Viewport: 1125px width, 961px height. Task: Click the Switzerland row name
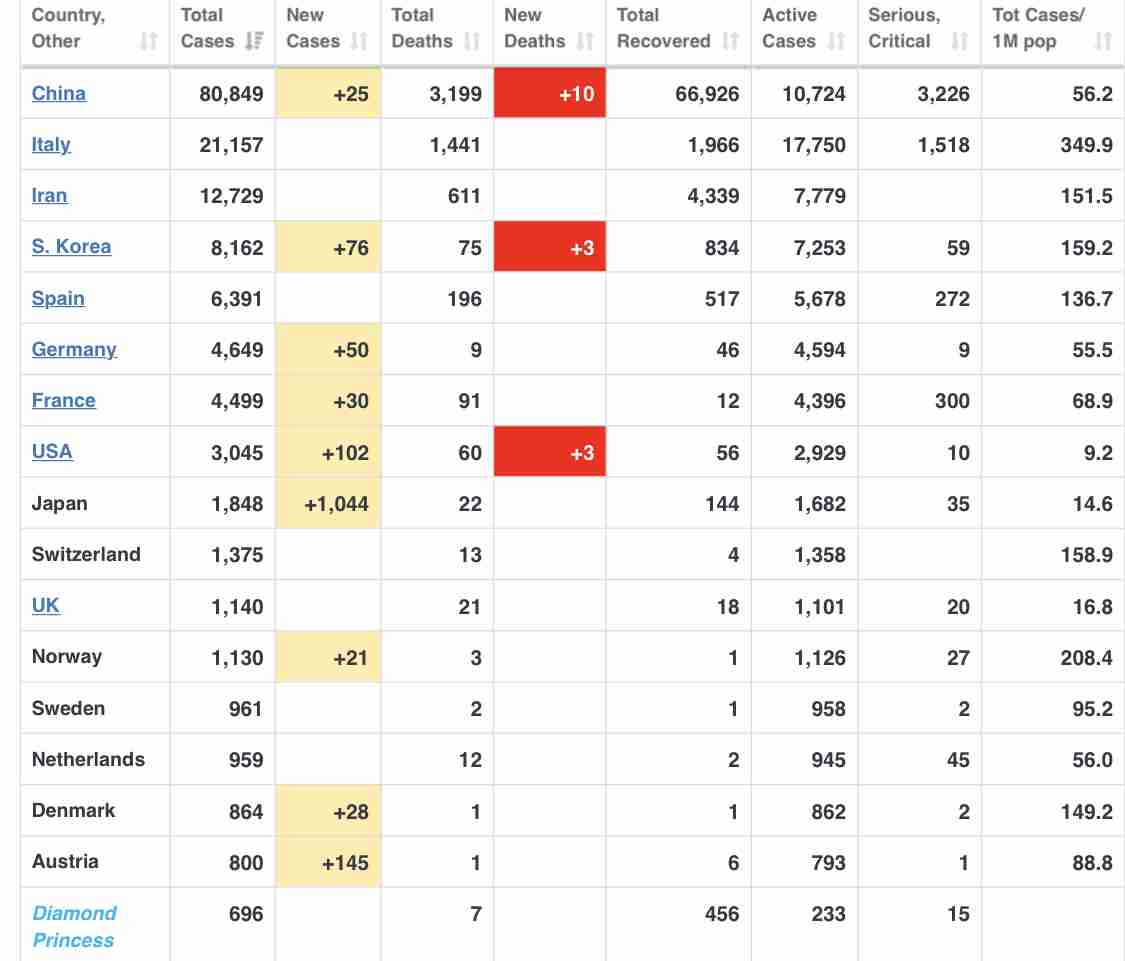point(86,554)
